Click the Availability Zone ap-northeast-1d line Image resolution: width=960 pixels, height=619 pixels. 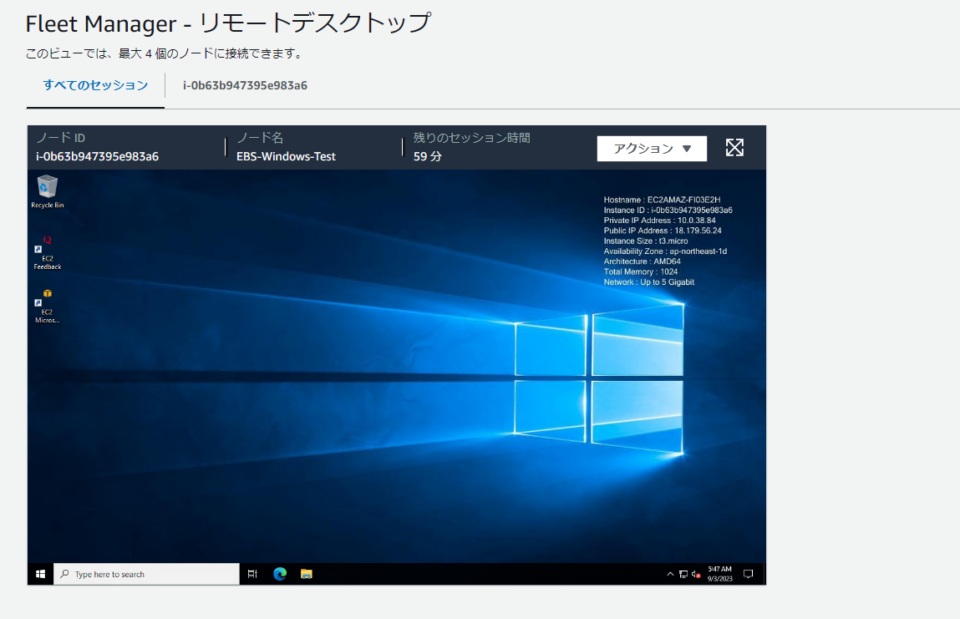tap(665, 252)
